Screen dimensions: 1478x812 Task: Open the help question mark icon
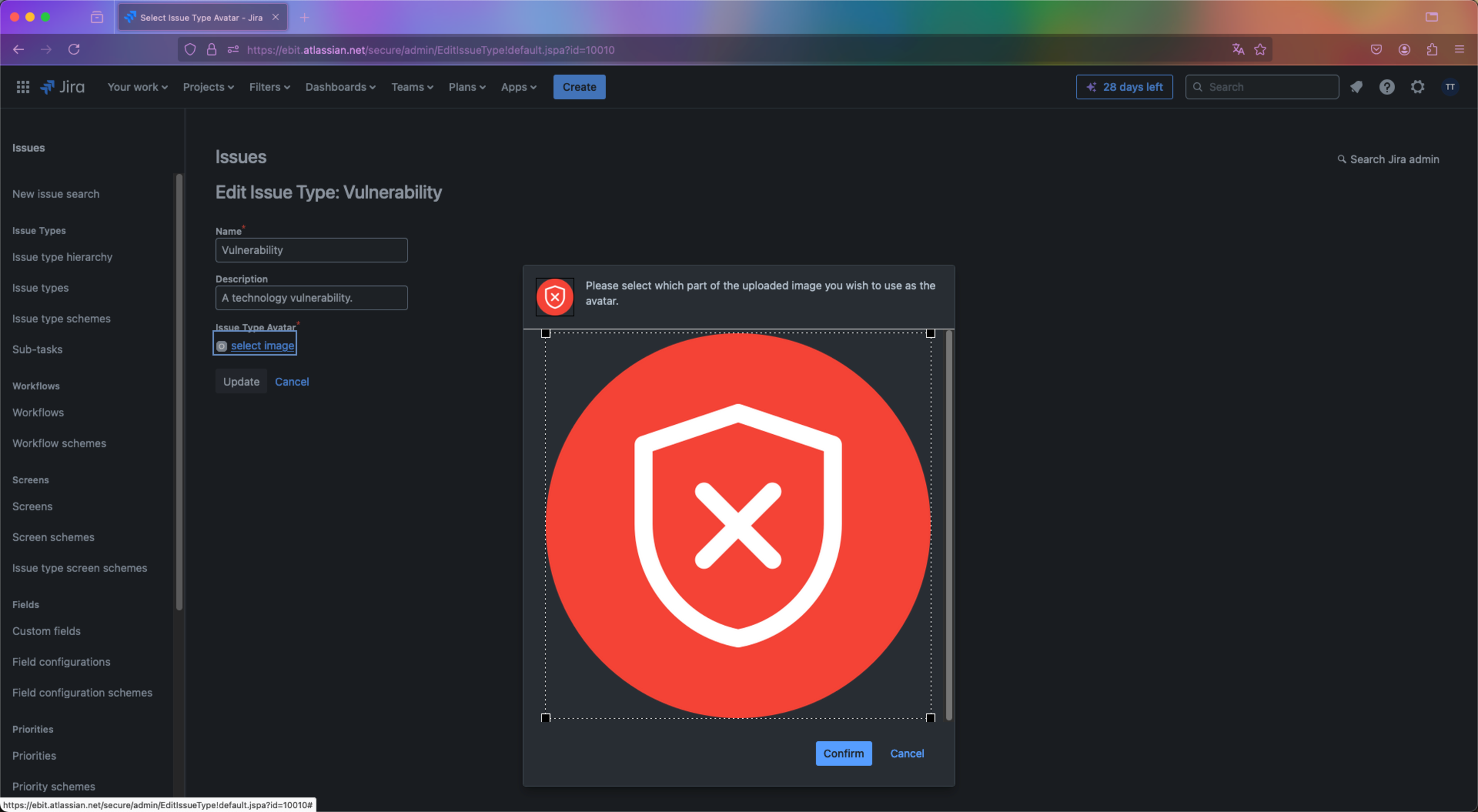[x=1387, y=87]
